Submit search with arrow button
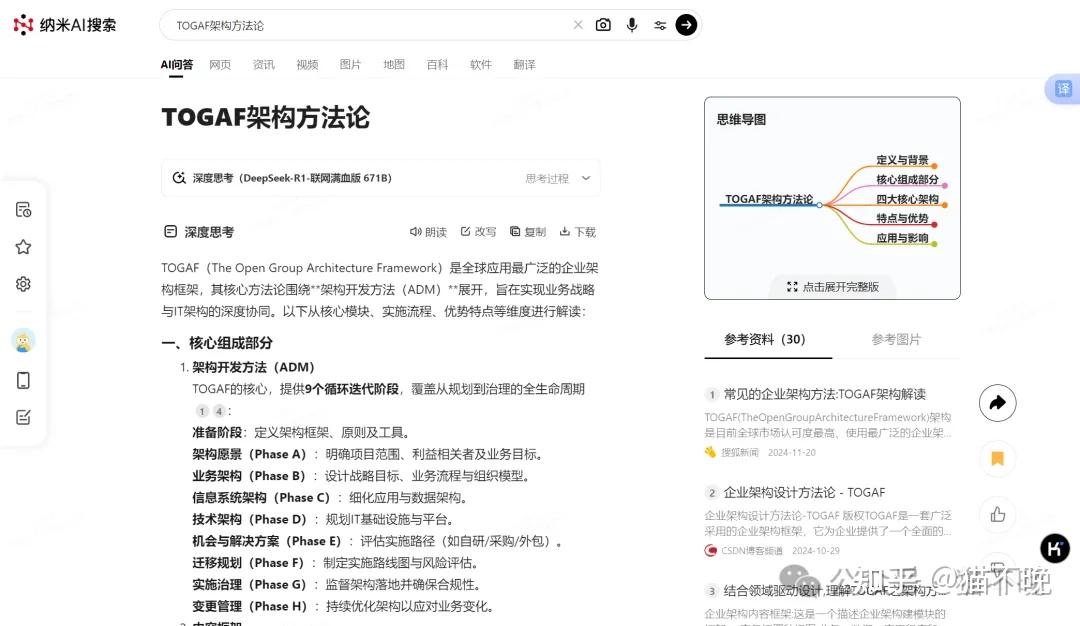 [686, 25]
